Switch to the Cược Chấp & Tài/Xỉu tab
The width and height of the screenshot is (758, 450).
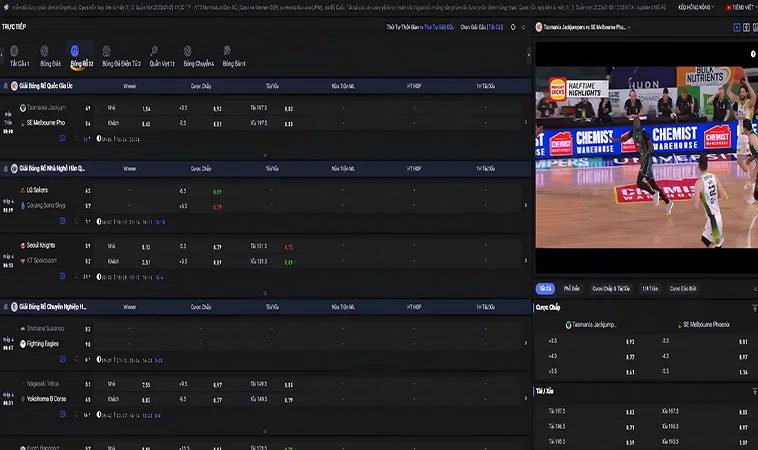point(610,288)
